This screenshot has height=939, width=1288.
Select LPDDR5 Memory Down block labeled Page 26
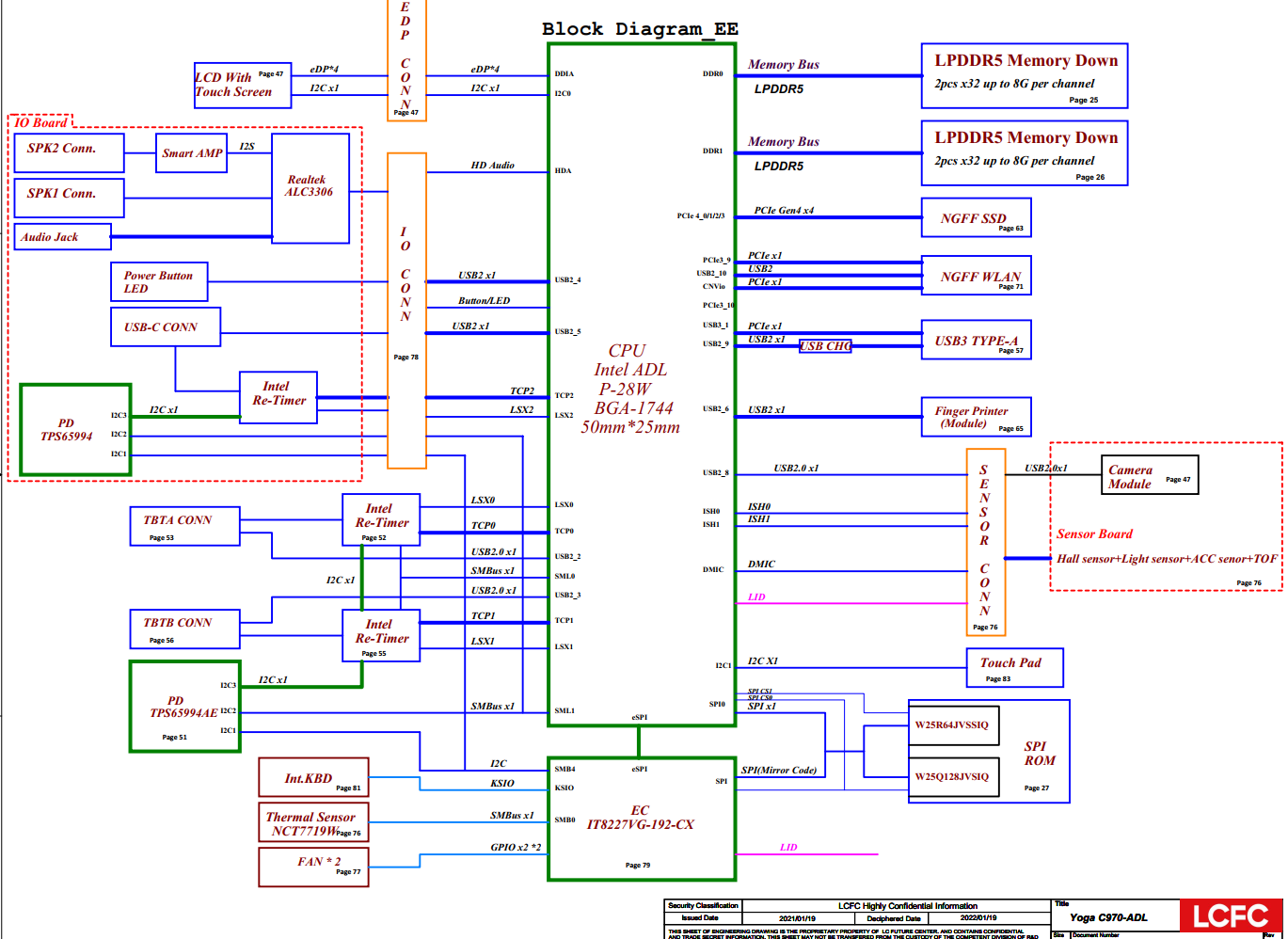pos(1025,152)
